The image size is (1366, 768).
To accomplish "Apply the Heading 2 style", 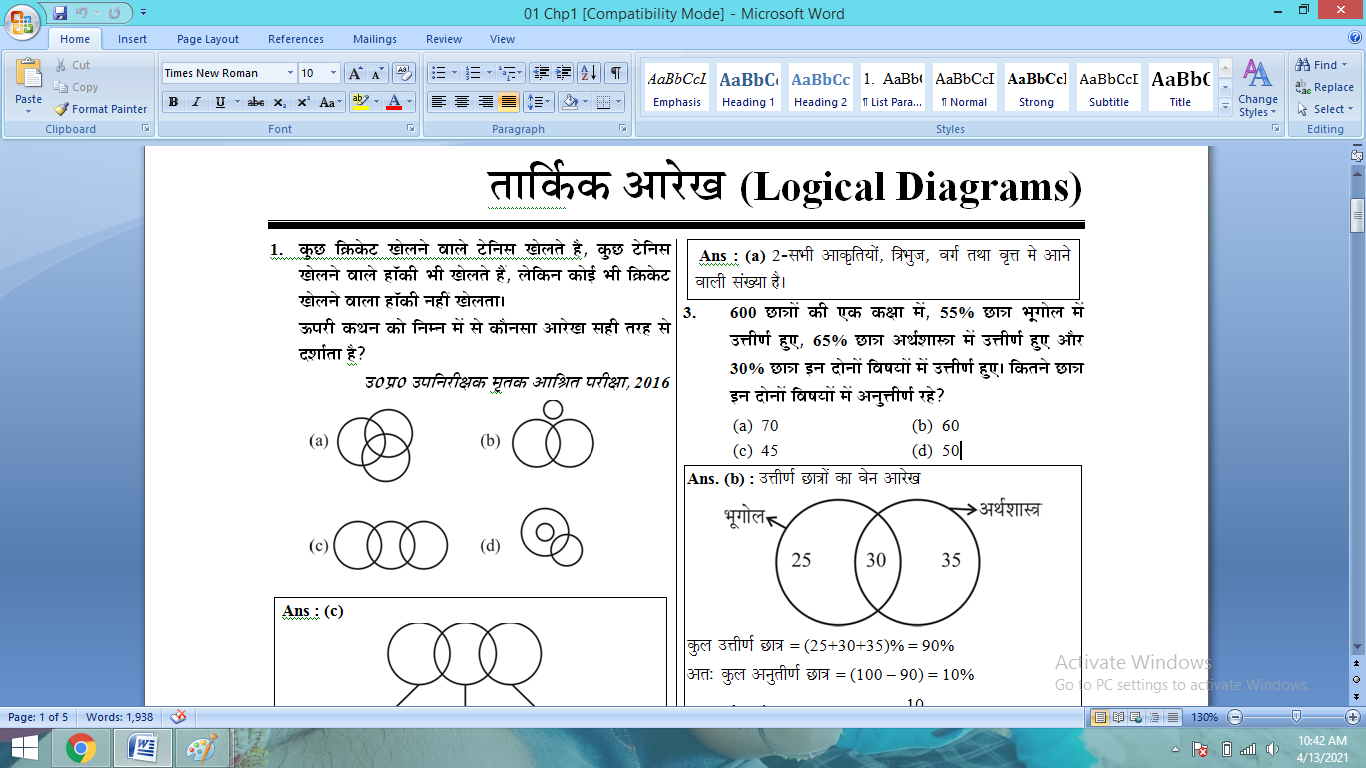I will (821, 88).
